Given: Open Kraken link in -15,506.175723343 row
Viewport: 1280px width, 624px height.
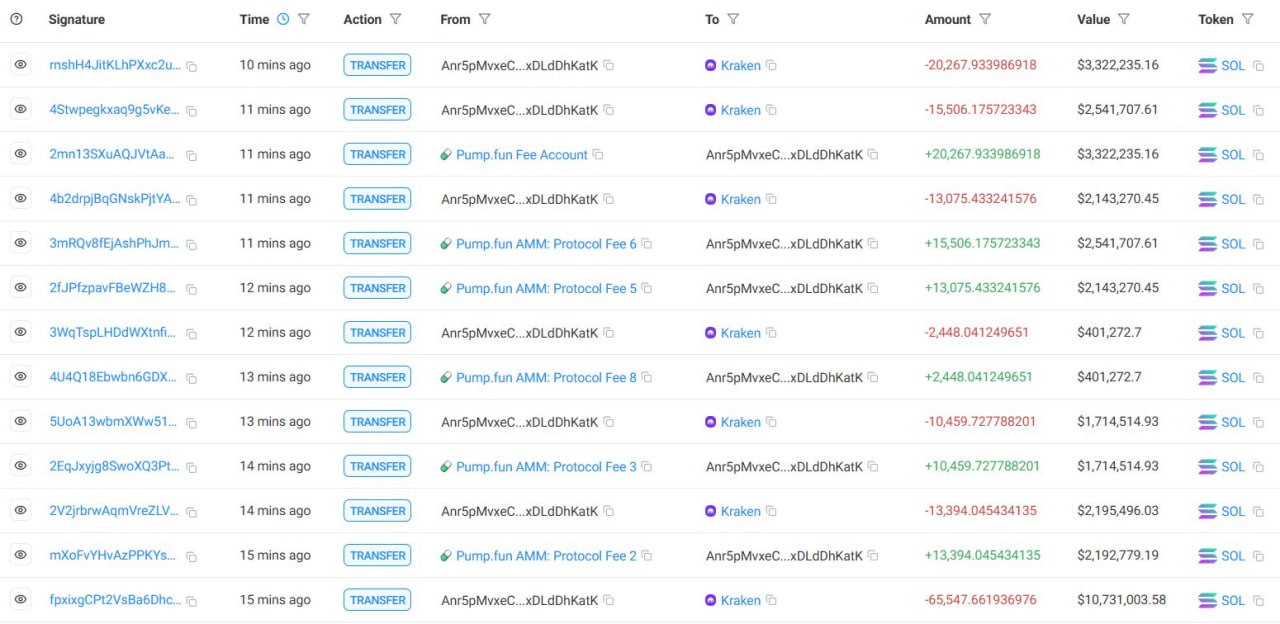Looking at the screenshot, I should point(741,110).
